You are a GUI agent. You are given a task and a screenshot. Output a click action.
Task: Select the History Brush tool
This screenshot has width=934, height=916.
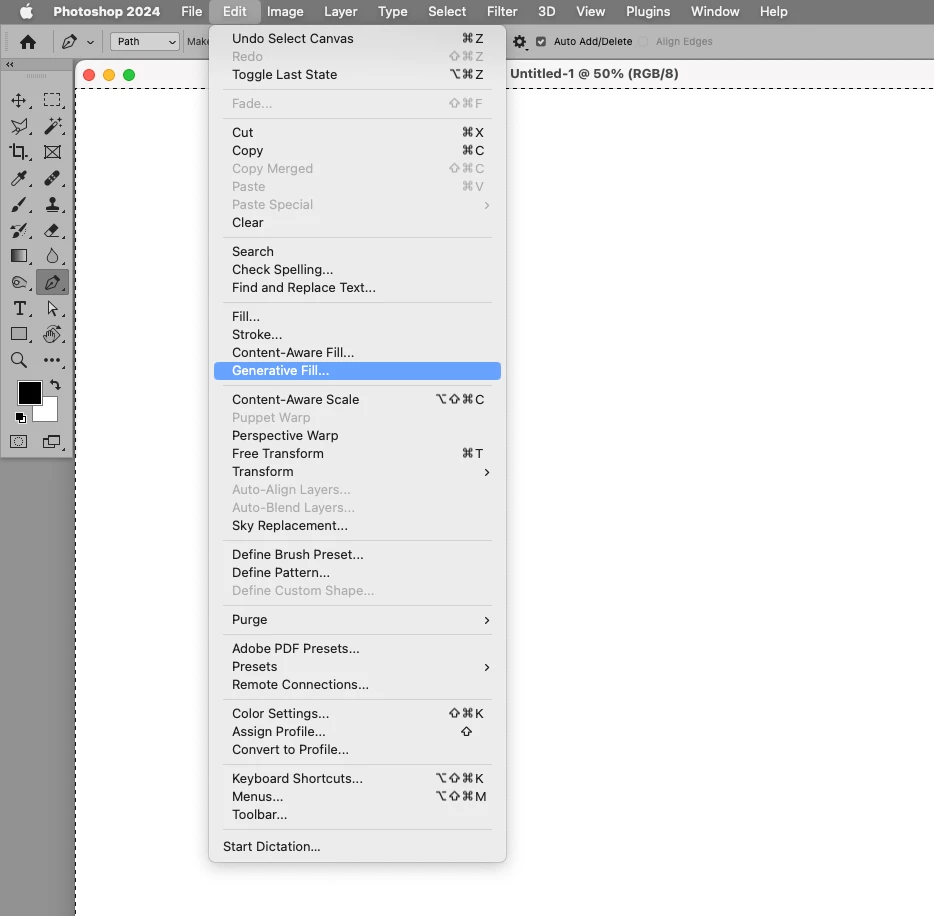[x=18, y=230]
